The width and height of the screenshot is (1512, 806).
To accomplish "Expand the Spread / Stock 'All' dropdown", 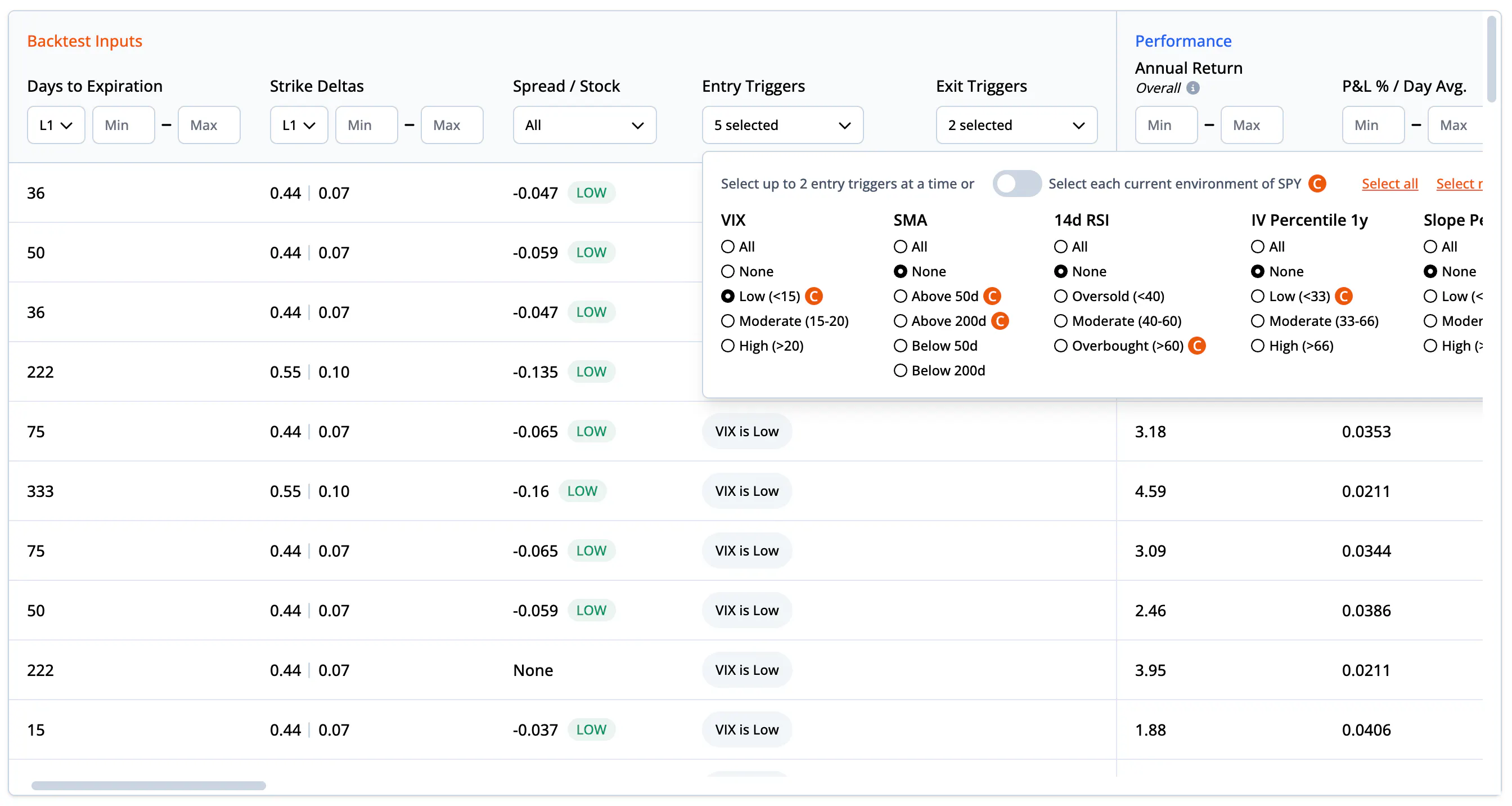I will (584, 125).
